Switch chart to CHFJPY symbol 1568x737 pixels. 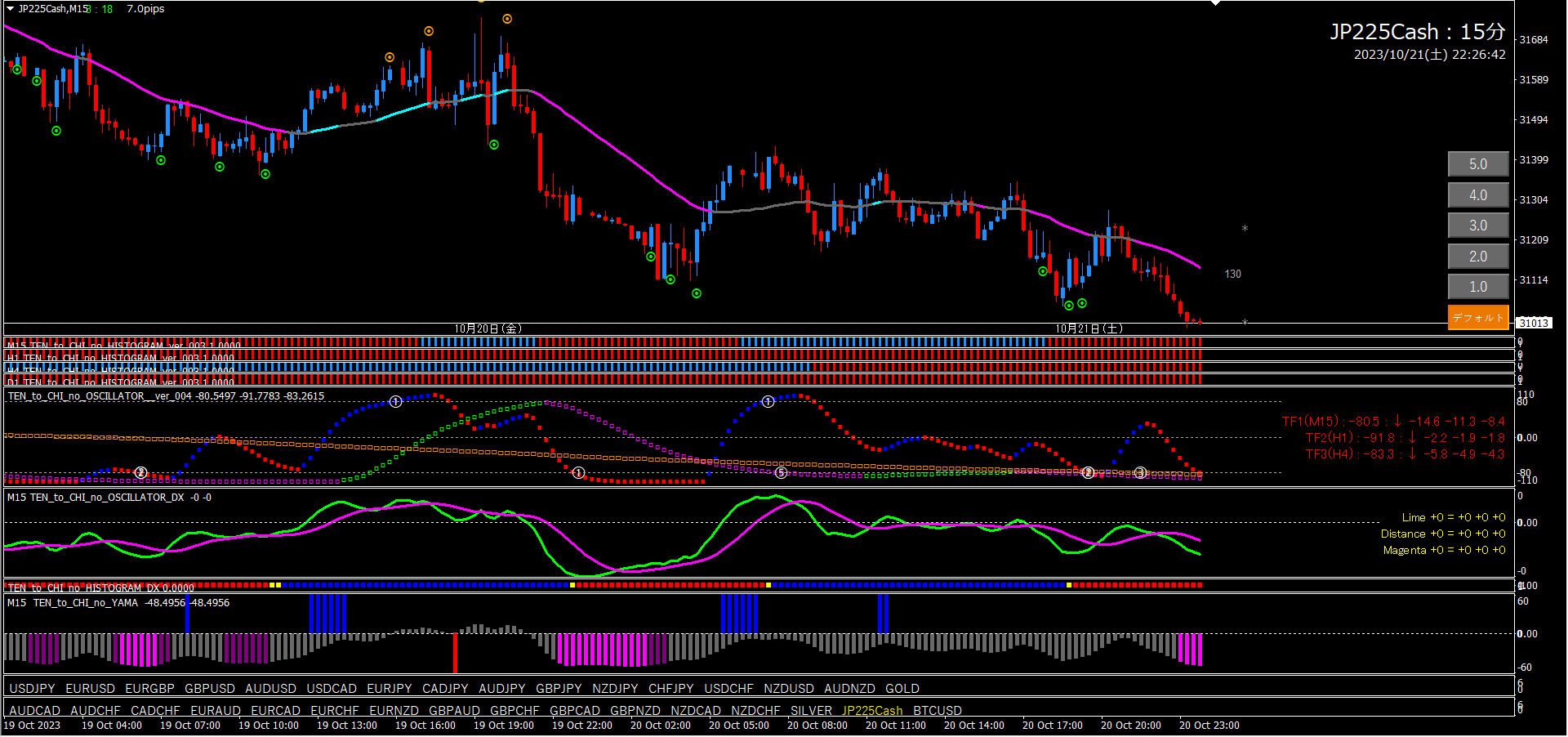pyautogui.click(x=671, y=689)
